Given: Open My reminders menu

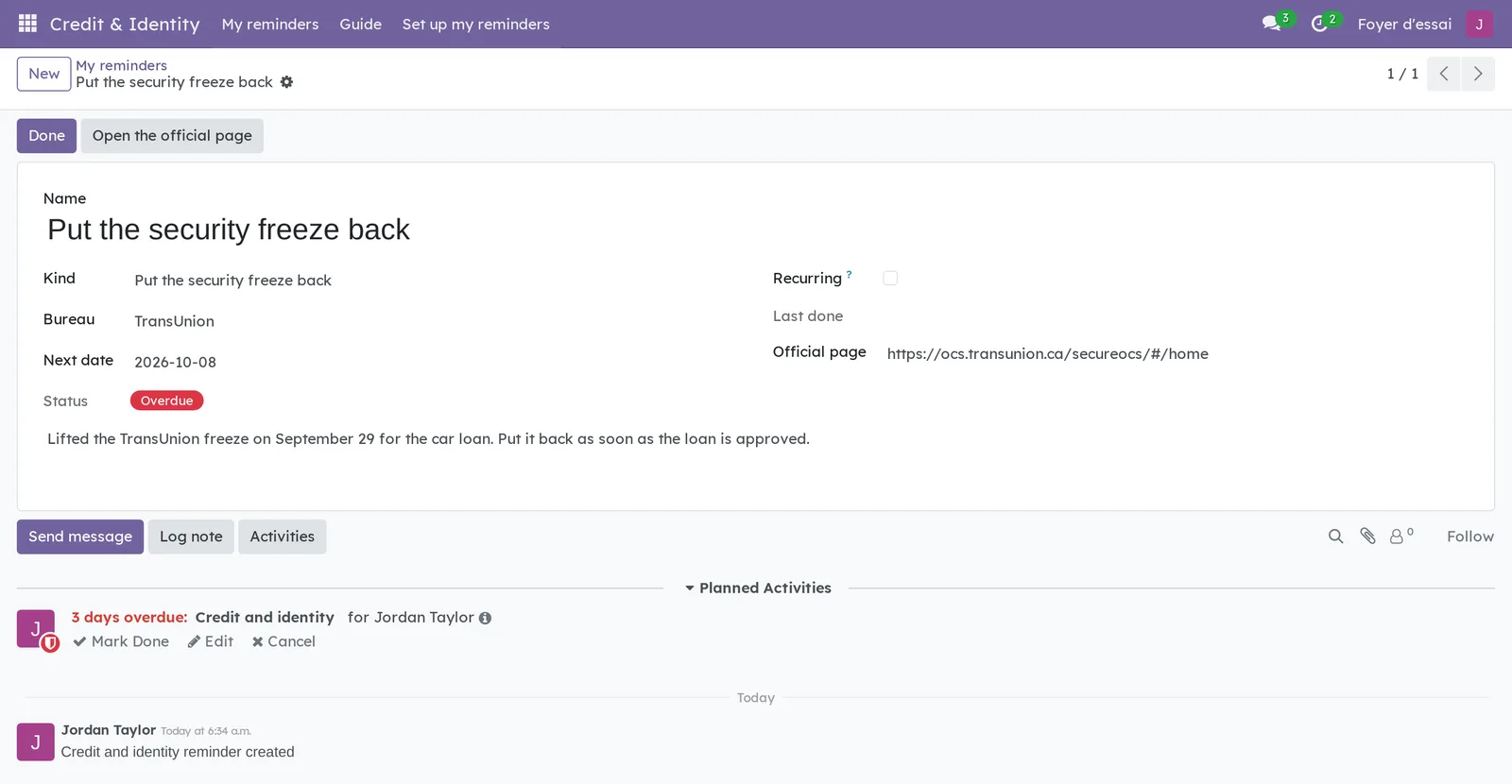Looking at the screenshot, I should click(270, 24).
